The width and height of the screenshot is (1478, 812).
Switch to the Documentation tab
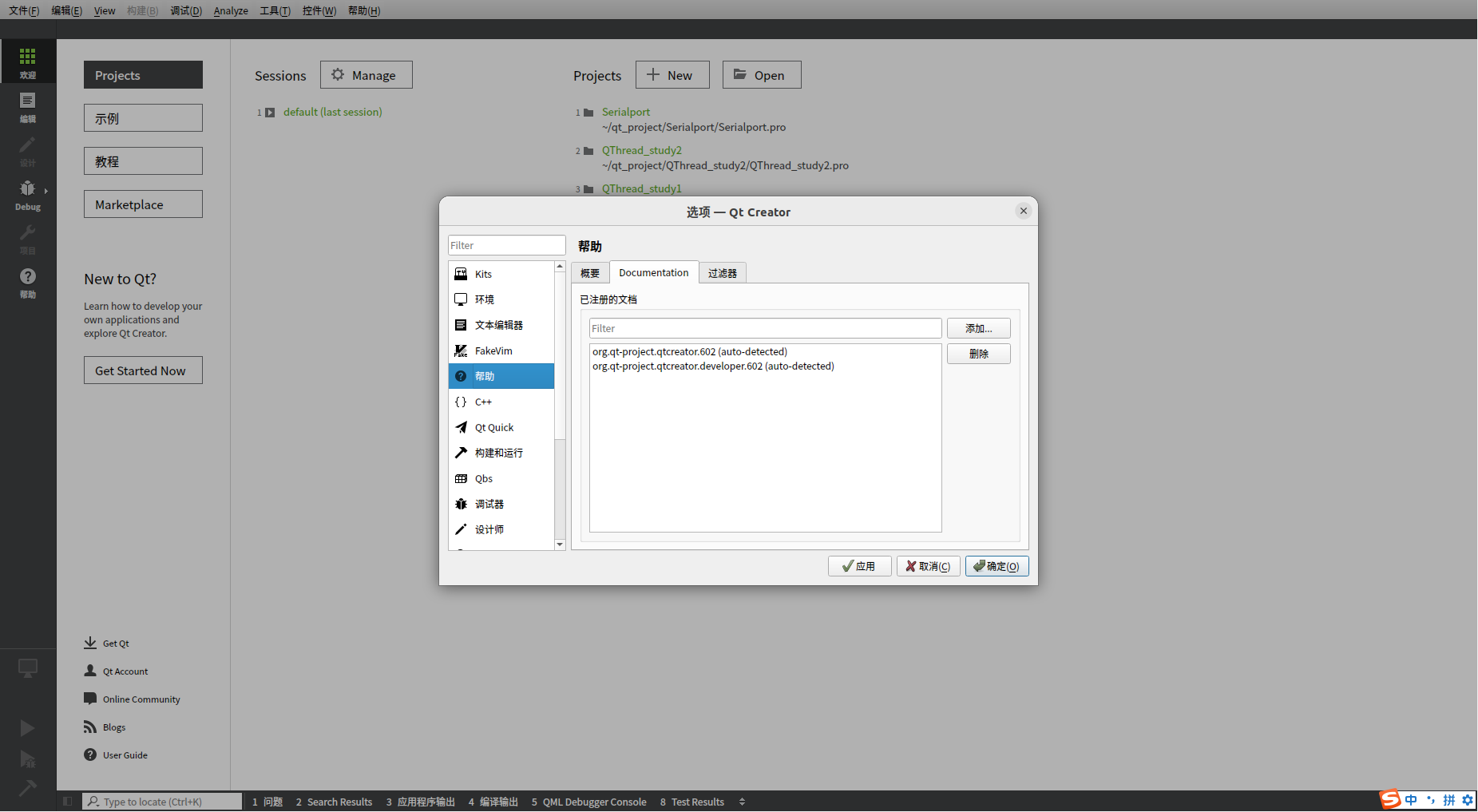(654, 272)
